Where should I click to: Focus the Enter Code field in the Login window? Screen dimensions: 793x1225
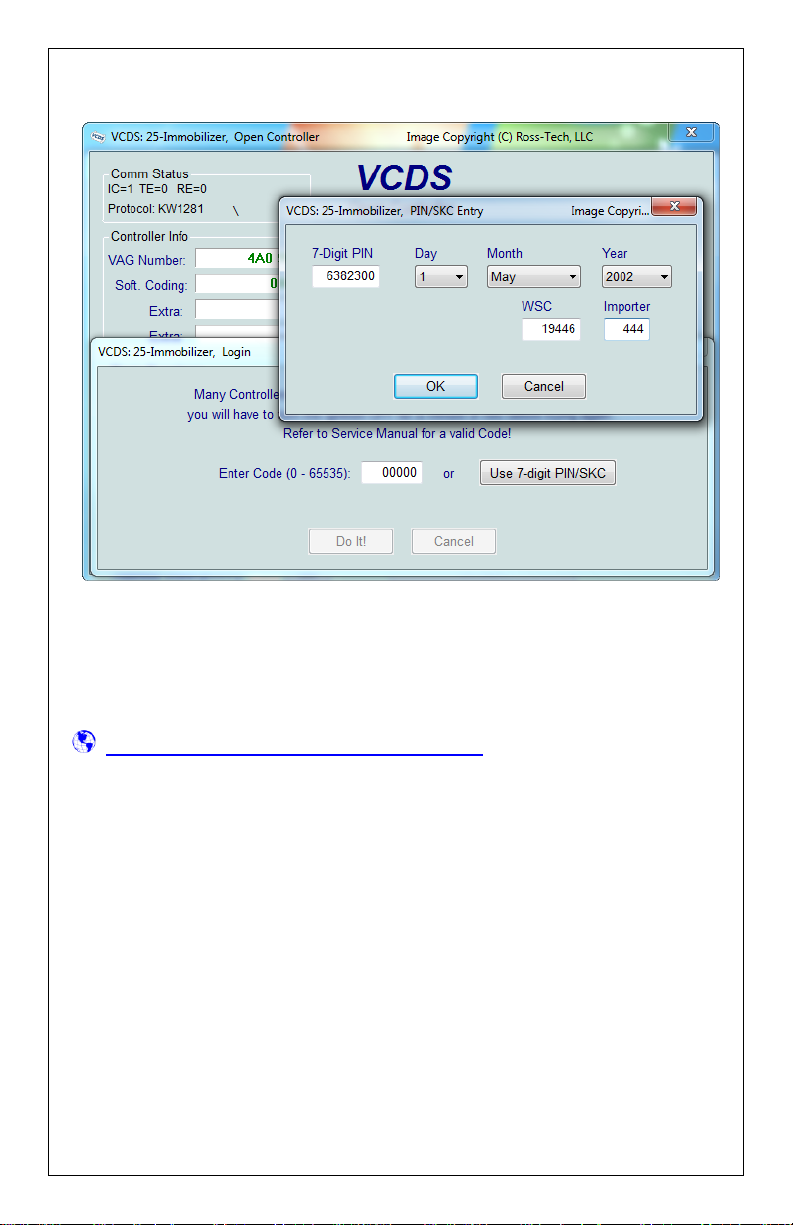pos(392,473)
